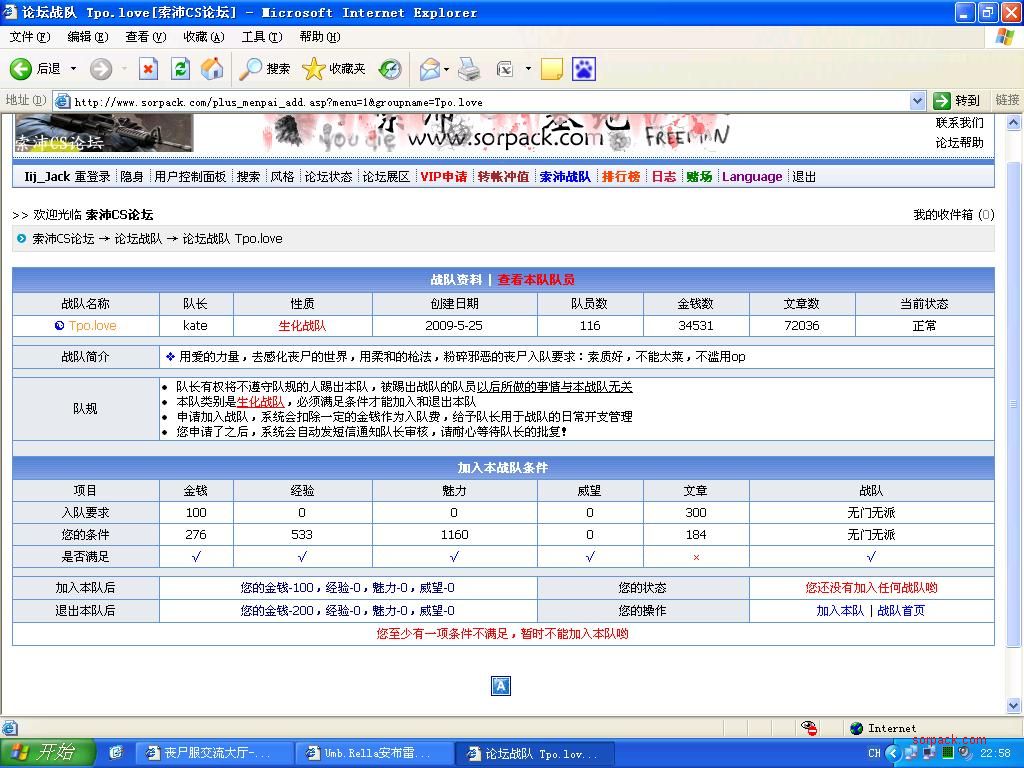Open the Back button history dropdown arrow
Screen dimensions: 1024x768
pos(73,69)
